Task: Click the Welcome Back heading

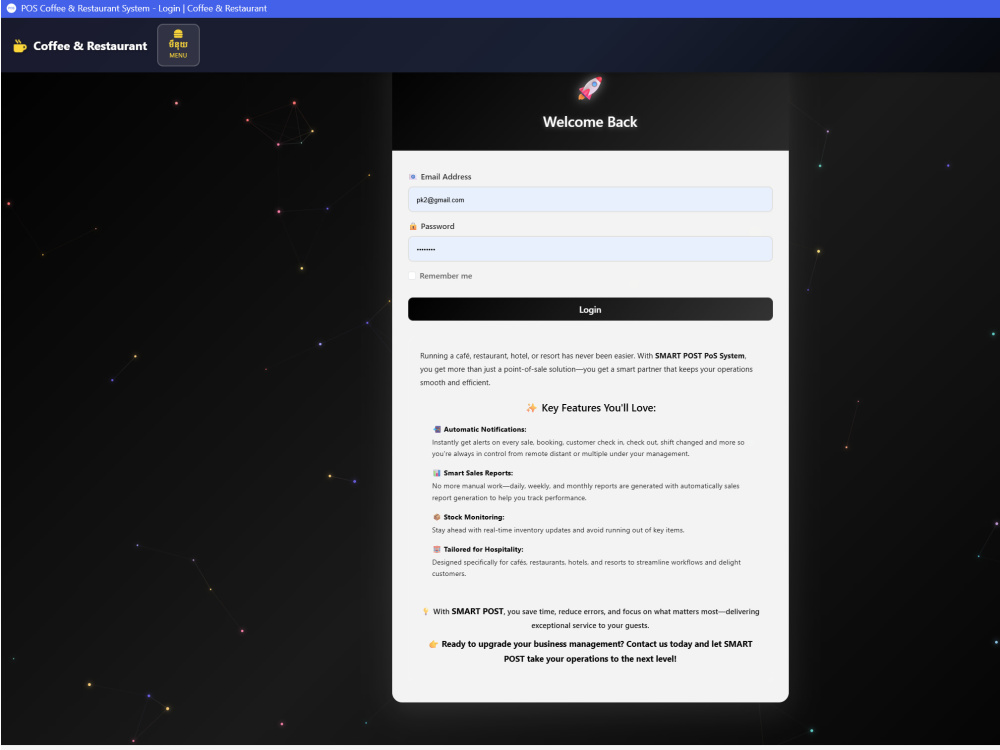Action: tap(590, 122)
